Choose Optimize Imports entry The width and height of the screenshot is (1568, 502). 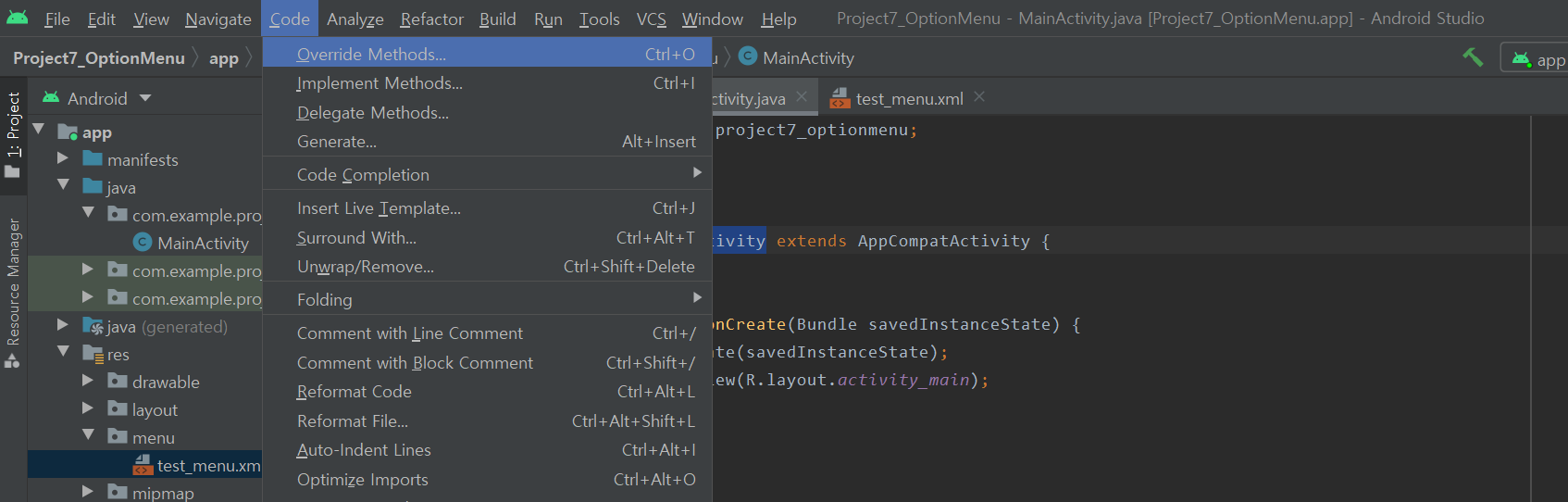coord(487,480)
